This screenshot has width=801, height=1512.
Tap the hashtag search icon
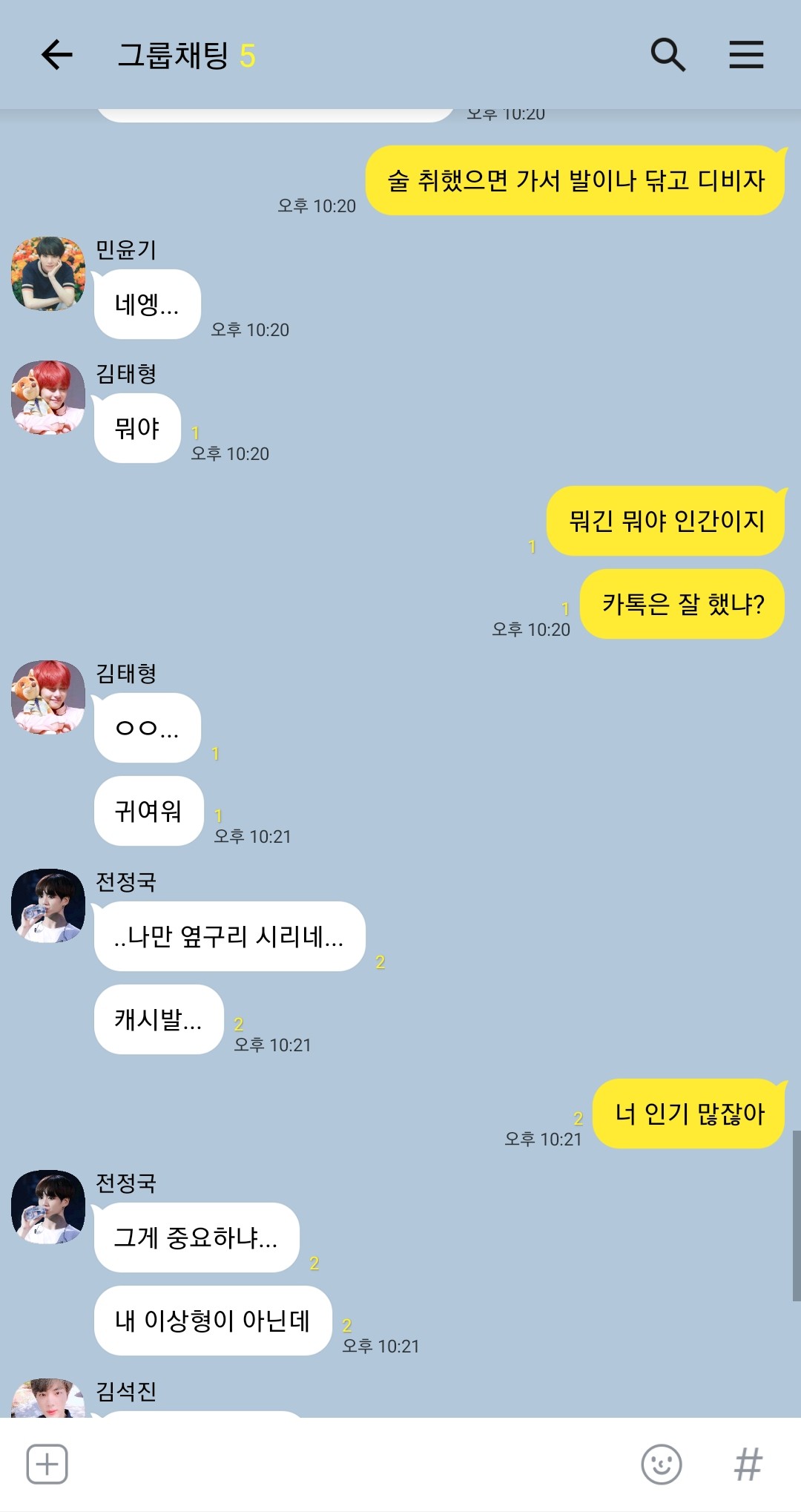point(748,1464)
